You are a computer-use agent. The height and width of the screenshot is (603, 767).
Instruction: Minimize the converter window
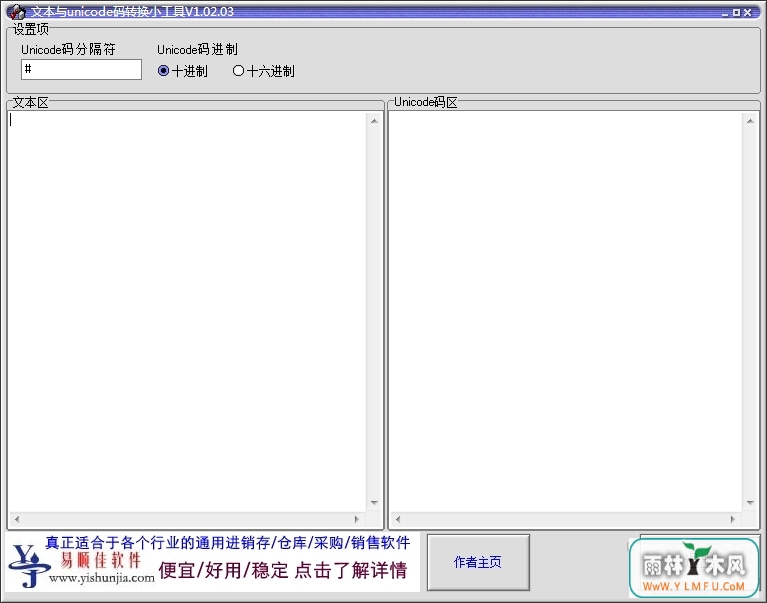(725, 13)
